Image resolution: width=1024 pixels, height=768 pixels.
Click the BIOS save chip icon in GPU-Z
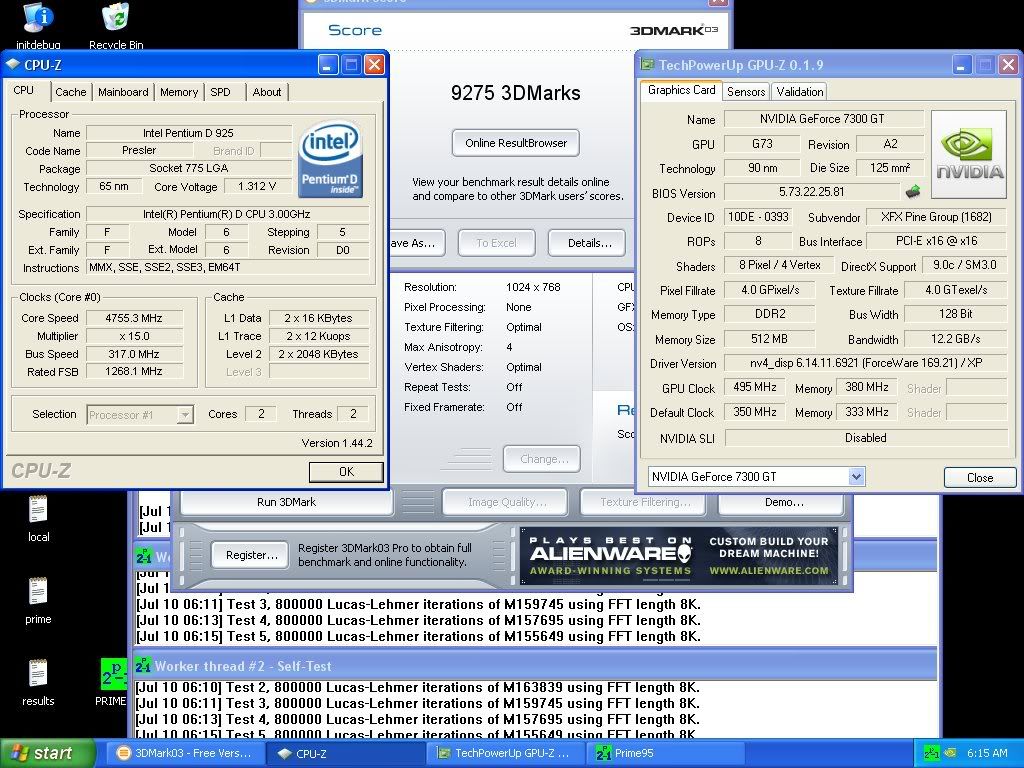[x=913, y=192]
